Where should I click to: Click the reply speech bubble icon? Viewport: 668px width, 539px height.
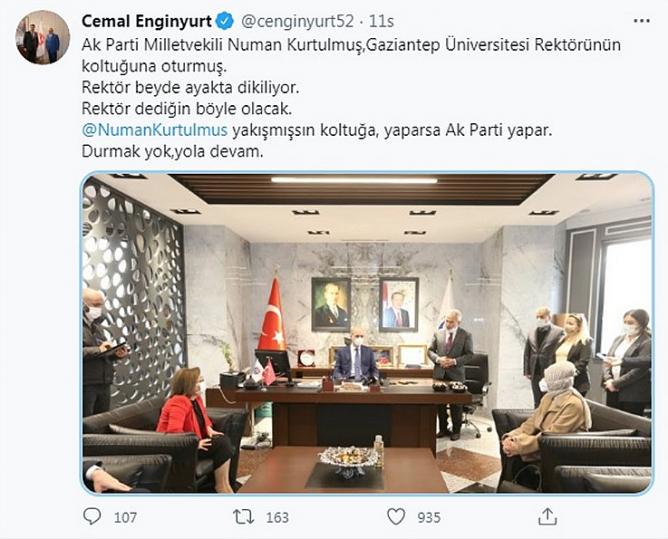(92, 516)
